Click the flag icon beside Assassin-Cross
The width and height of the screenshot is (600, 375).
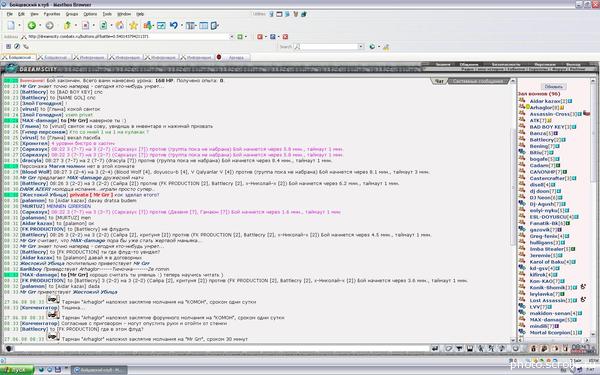tap(587, 114)
